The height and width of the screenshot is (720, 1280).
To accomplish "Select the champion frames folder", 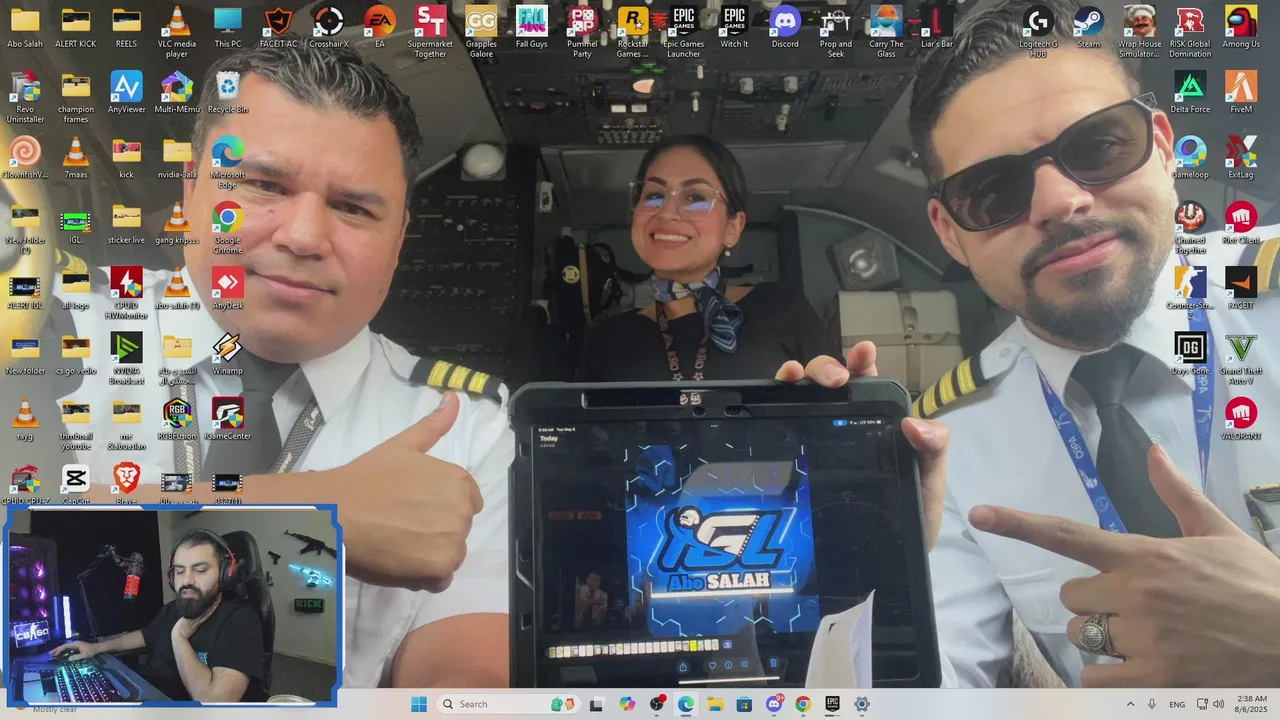I will [x=76, y=97].
